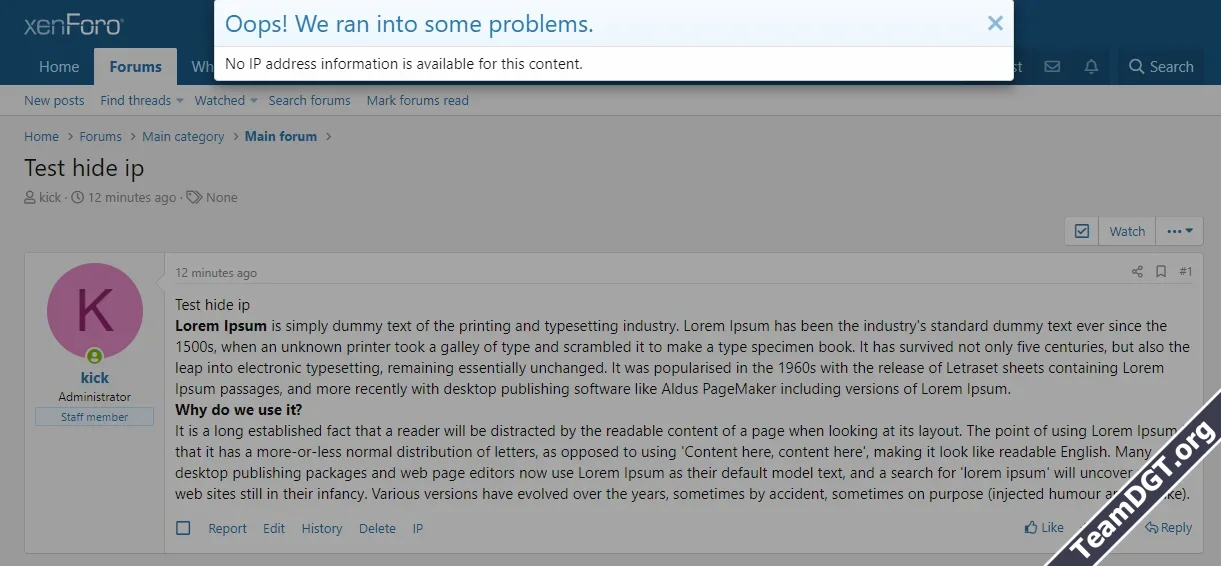
Task: Click the post's 12 minutes ago timestamp
Action: pos(216,273)
